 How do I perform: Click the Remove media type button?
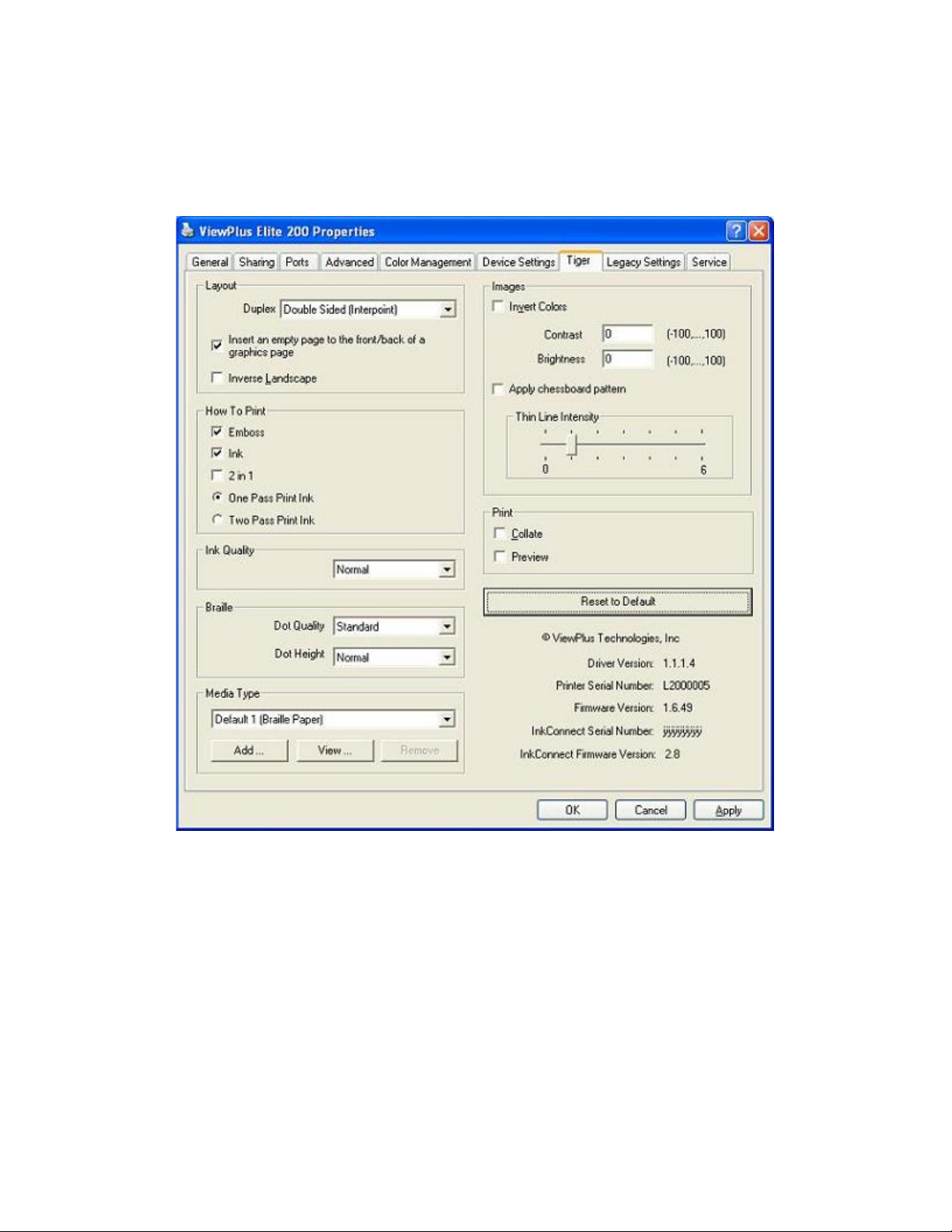click(420, 750)
